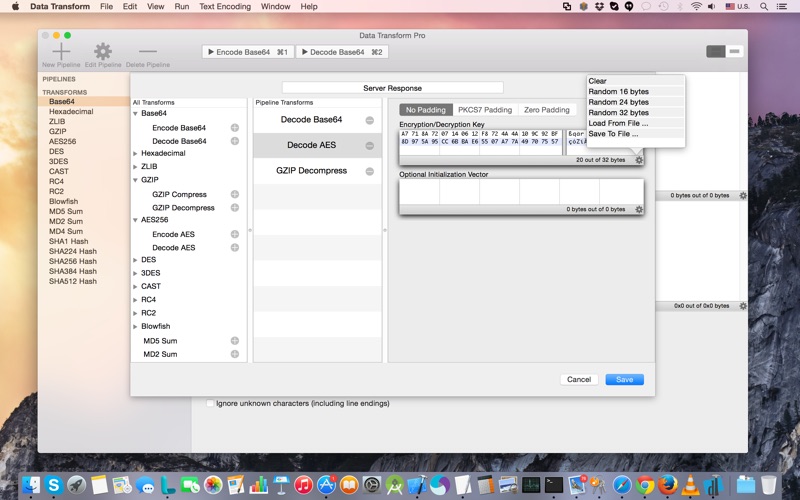Click the Encryption/Decryption Key hex field

click(480, 142)
